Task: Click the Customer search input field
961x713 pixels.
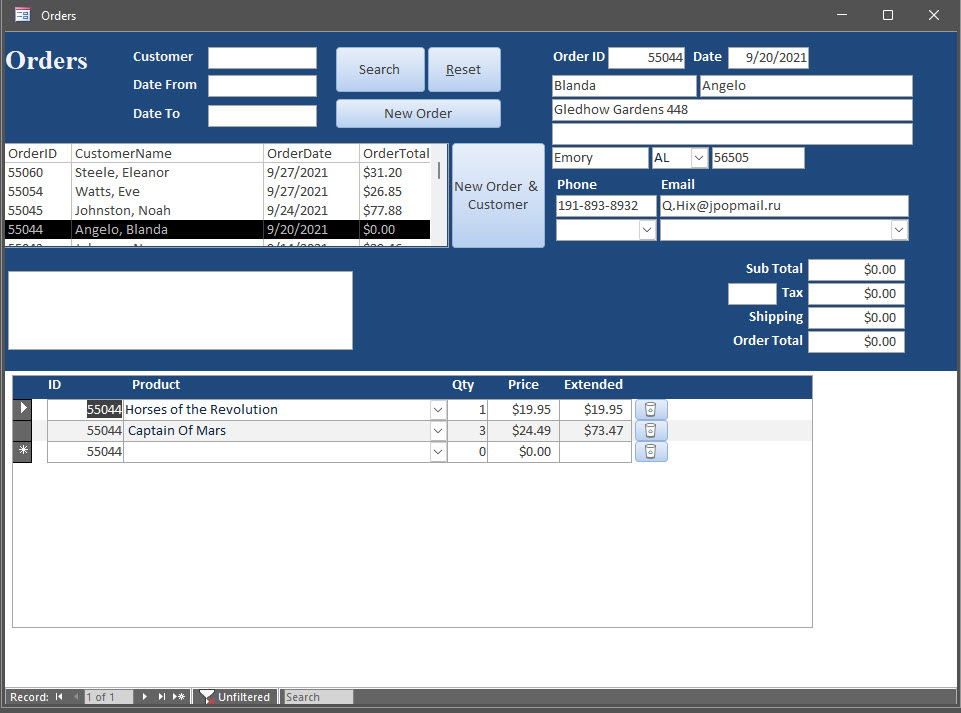Action: 262,58
